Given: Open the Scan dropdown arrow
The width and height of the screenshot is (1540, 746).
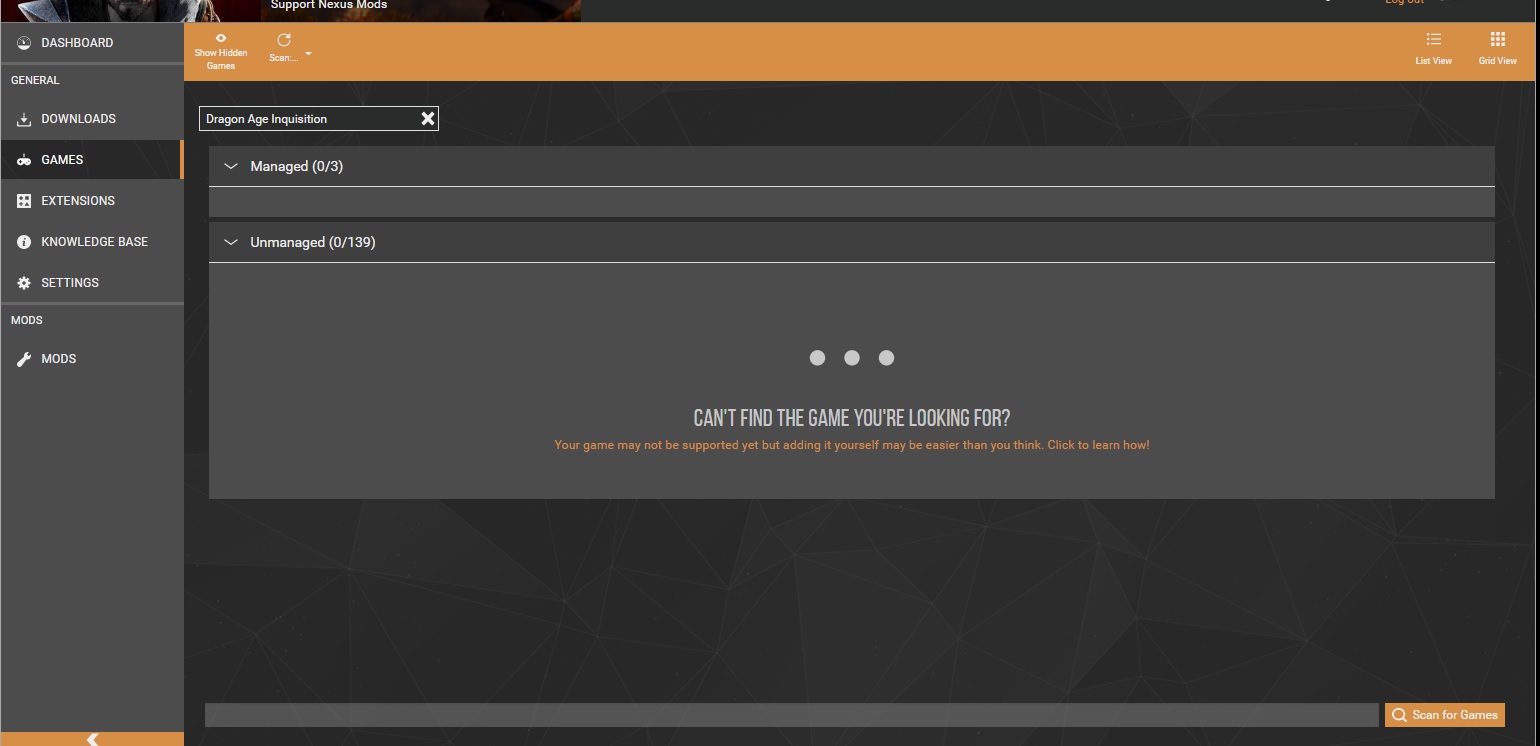Looking at the screenshot, I should pyautogui.click(x=308, y=54).
